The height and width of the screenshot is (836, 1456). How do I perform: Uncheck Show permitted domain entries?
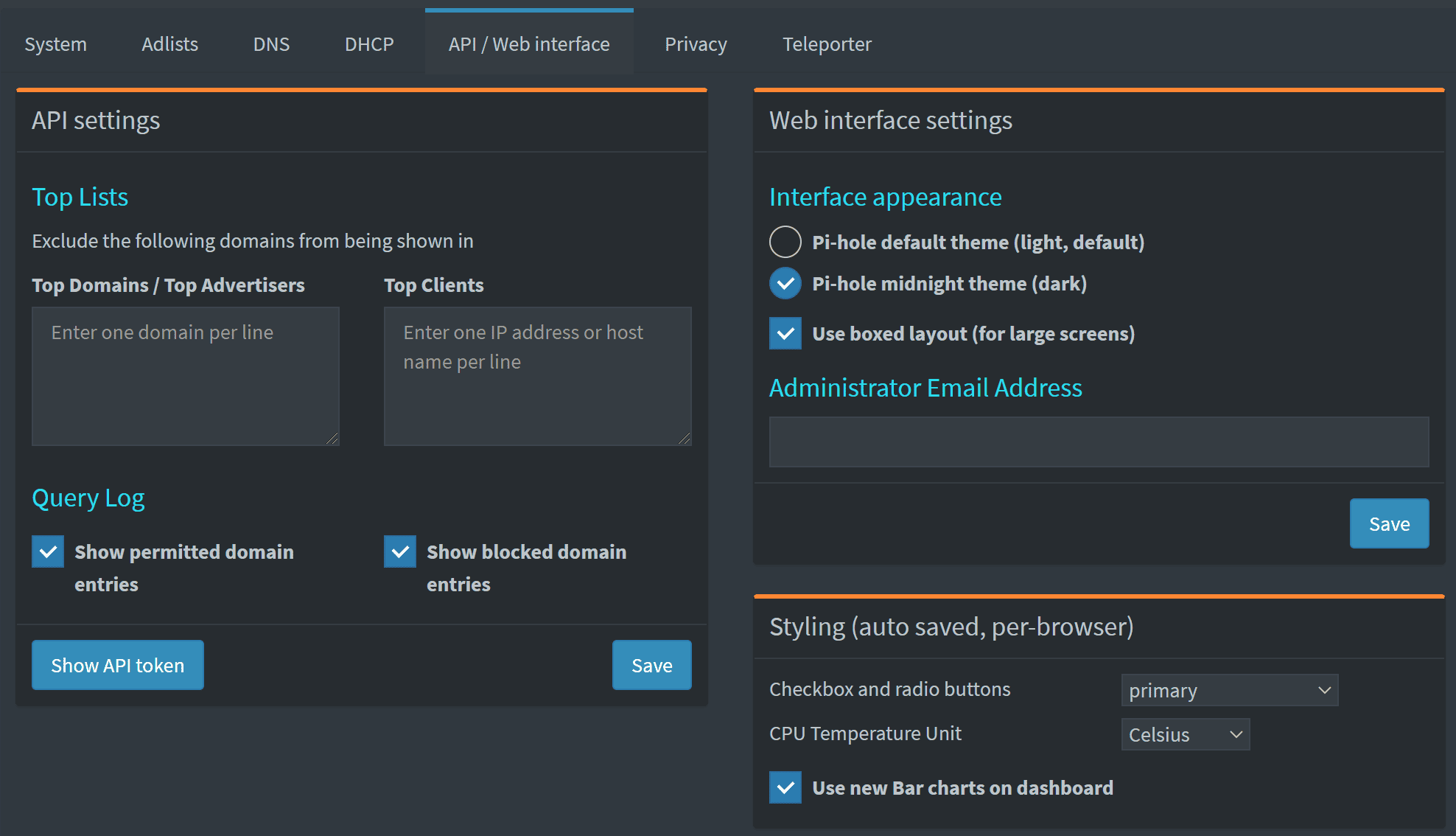pyautogui.click(x=47, y=551)
